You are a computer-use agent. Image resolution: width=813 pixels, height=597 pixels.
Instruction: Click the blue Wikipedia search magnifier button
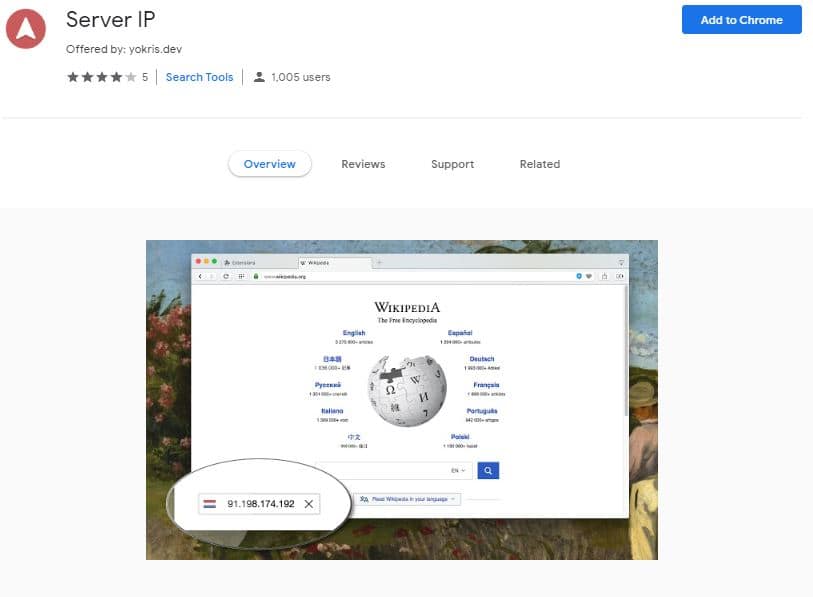(488, 470)
